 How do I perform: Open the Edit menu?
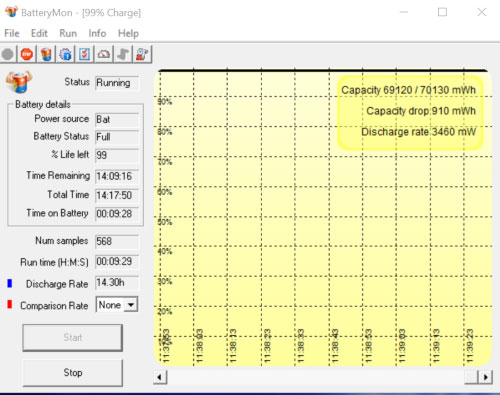tap(39, 33)
